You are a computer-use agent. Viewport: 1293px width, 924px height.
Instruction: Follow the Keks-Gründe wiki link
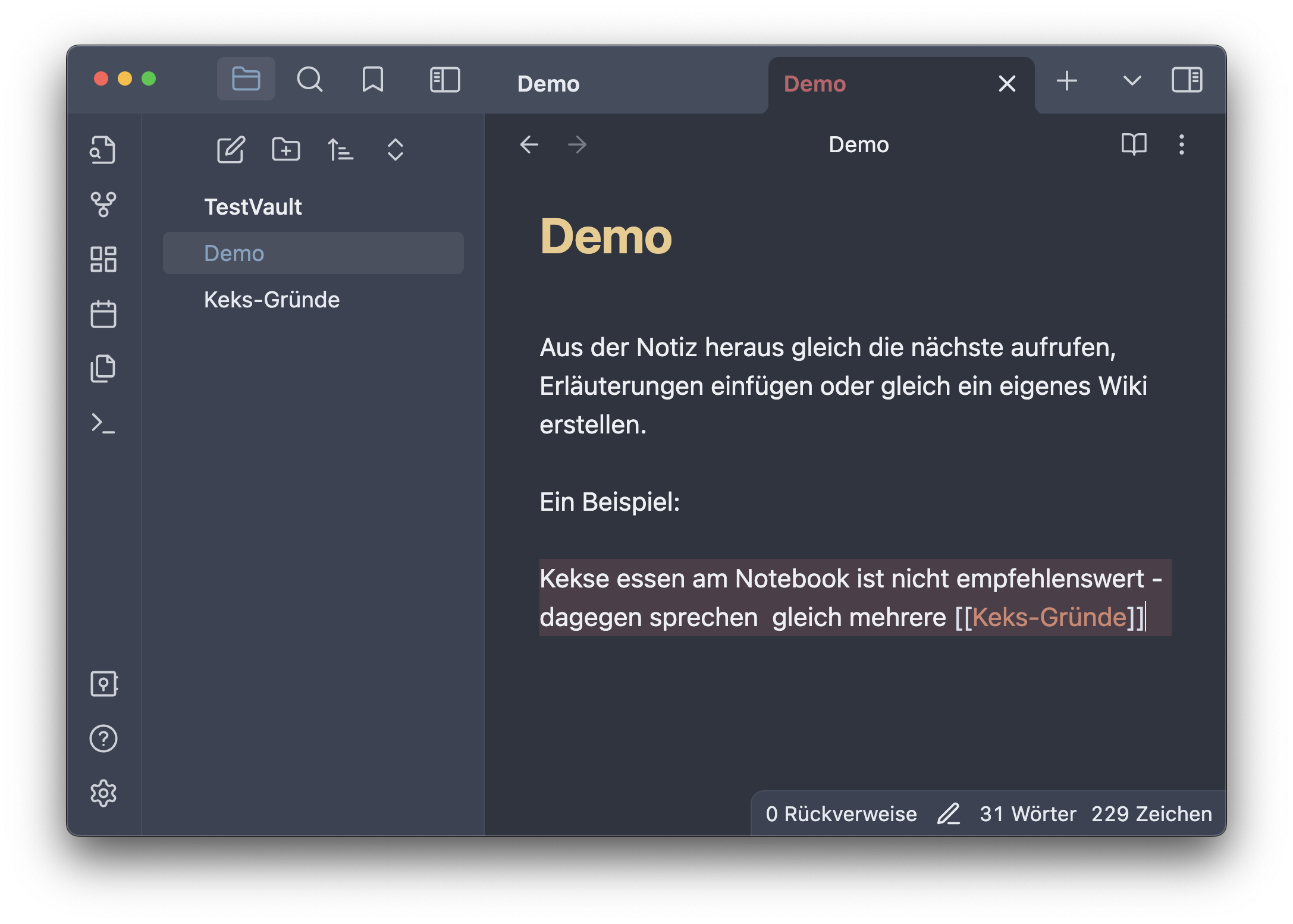1050,617
